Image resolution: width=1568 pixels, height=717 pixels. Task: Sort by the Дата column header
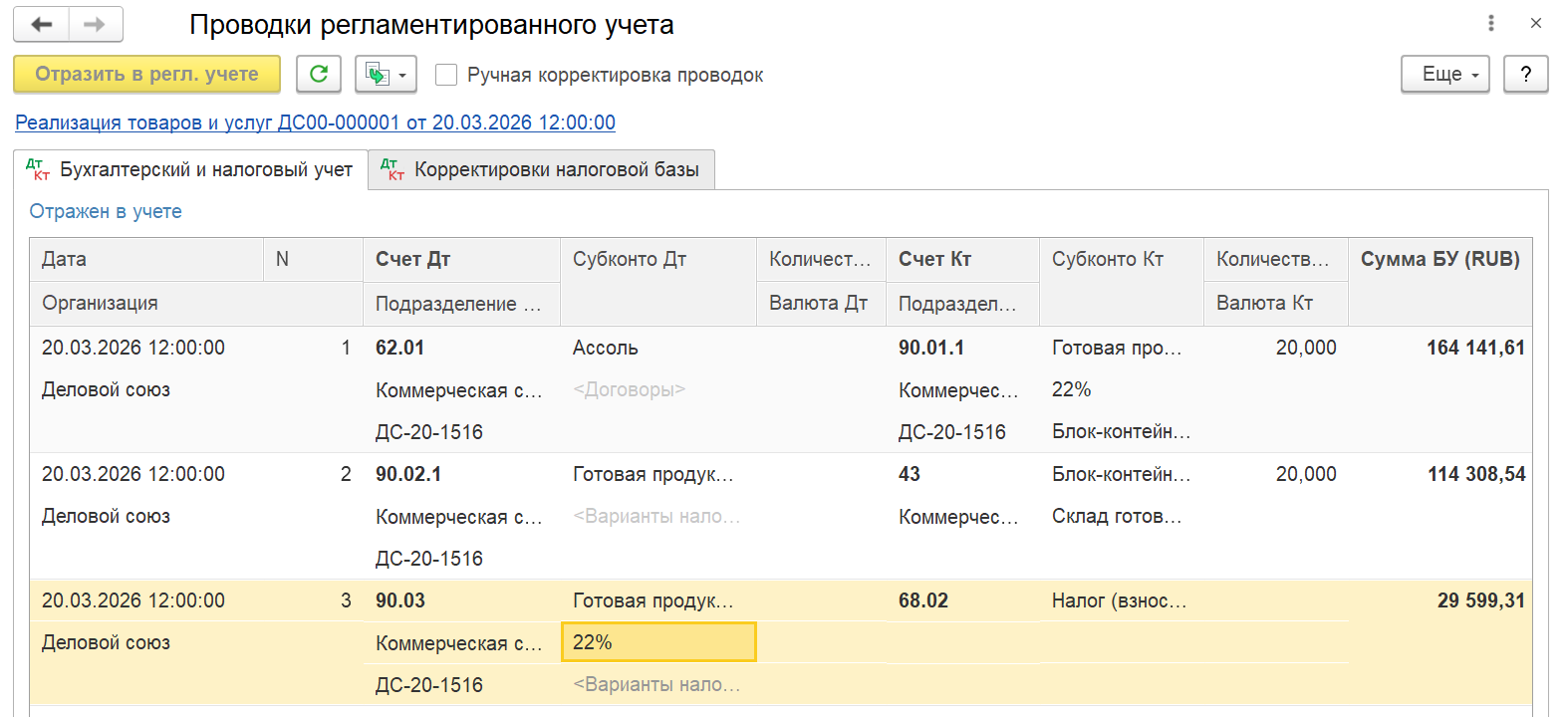pos(146,259)
